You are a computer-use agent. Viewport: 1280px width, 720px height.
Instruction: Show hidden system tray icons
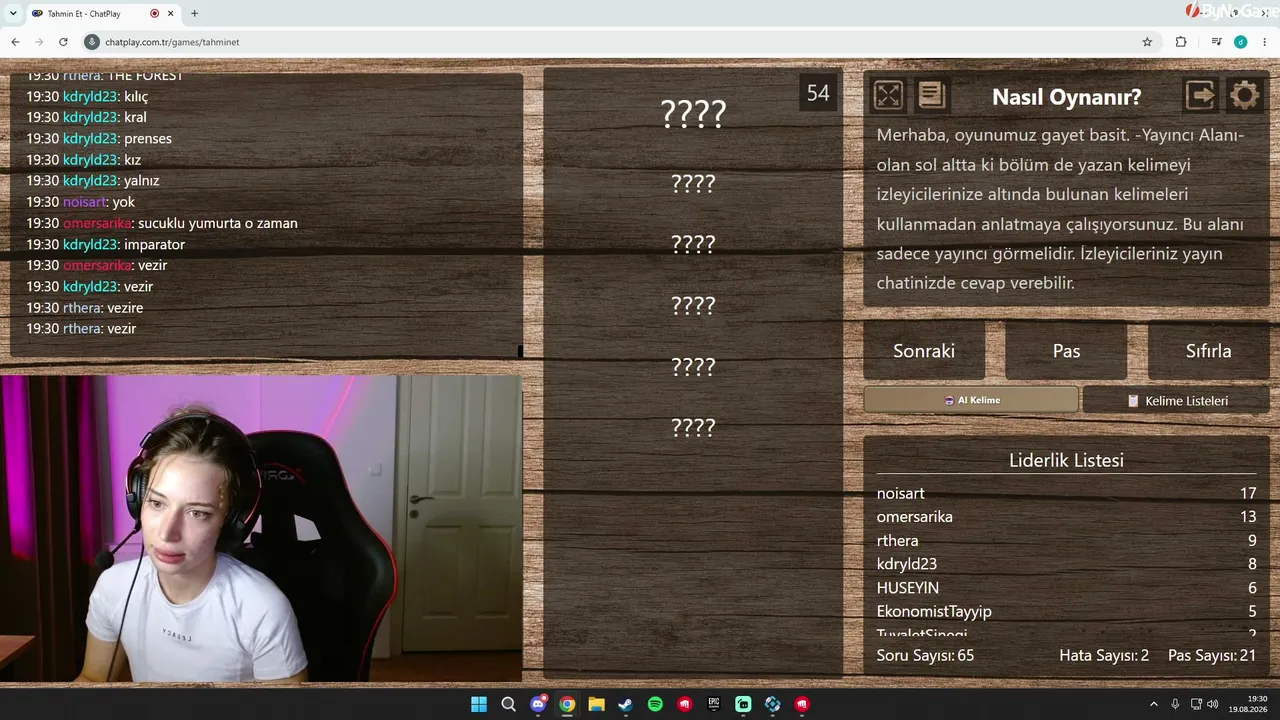coord(1153,704)
